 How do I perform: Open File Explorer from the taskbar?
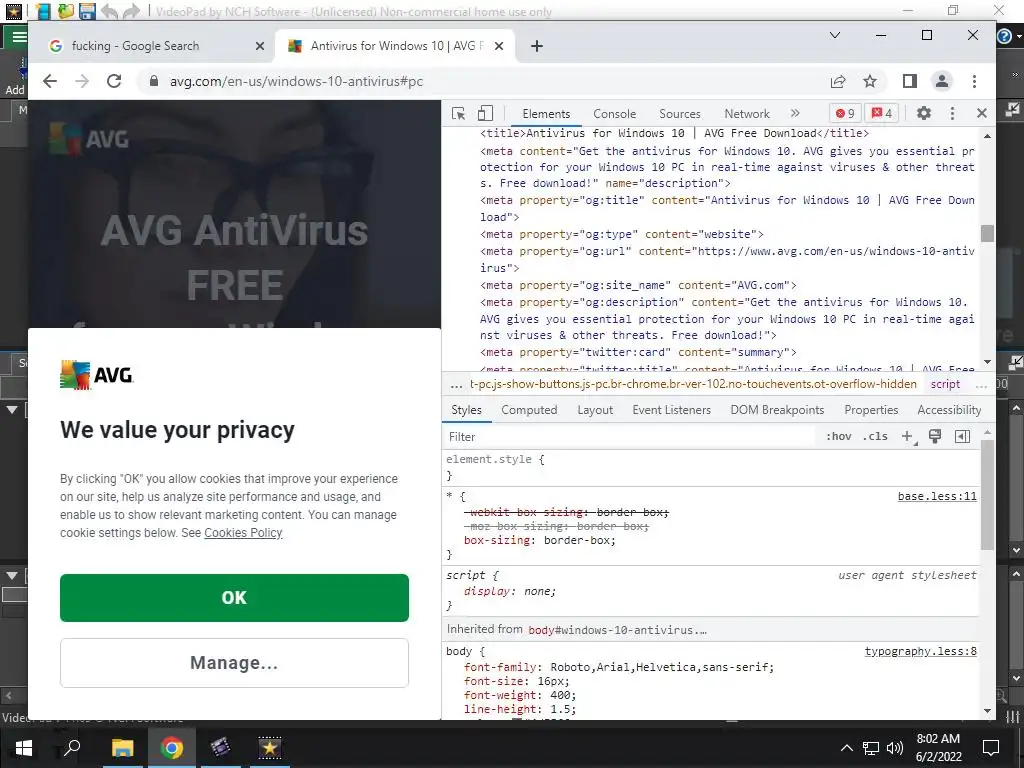click(x=122, y=748)
